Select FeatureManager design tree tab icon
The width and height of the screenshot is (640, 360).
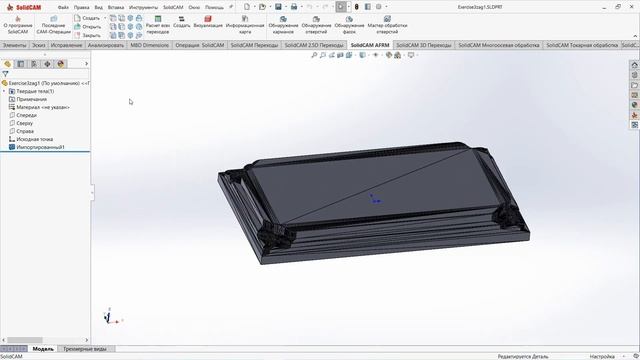point(7,64)
